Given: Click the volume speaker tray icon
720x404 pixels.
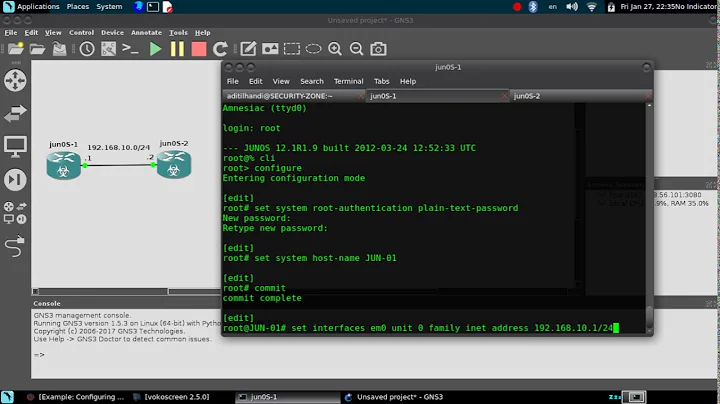Looking at the screenshot, I should click(572, 6).
